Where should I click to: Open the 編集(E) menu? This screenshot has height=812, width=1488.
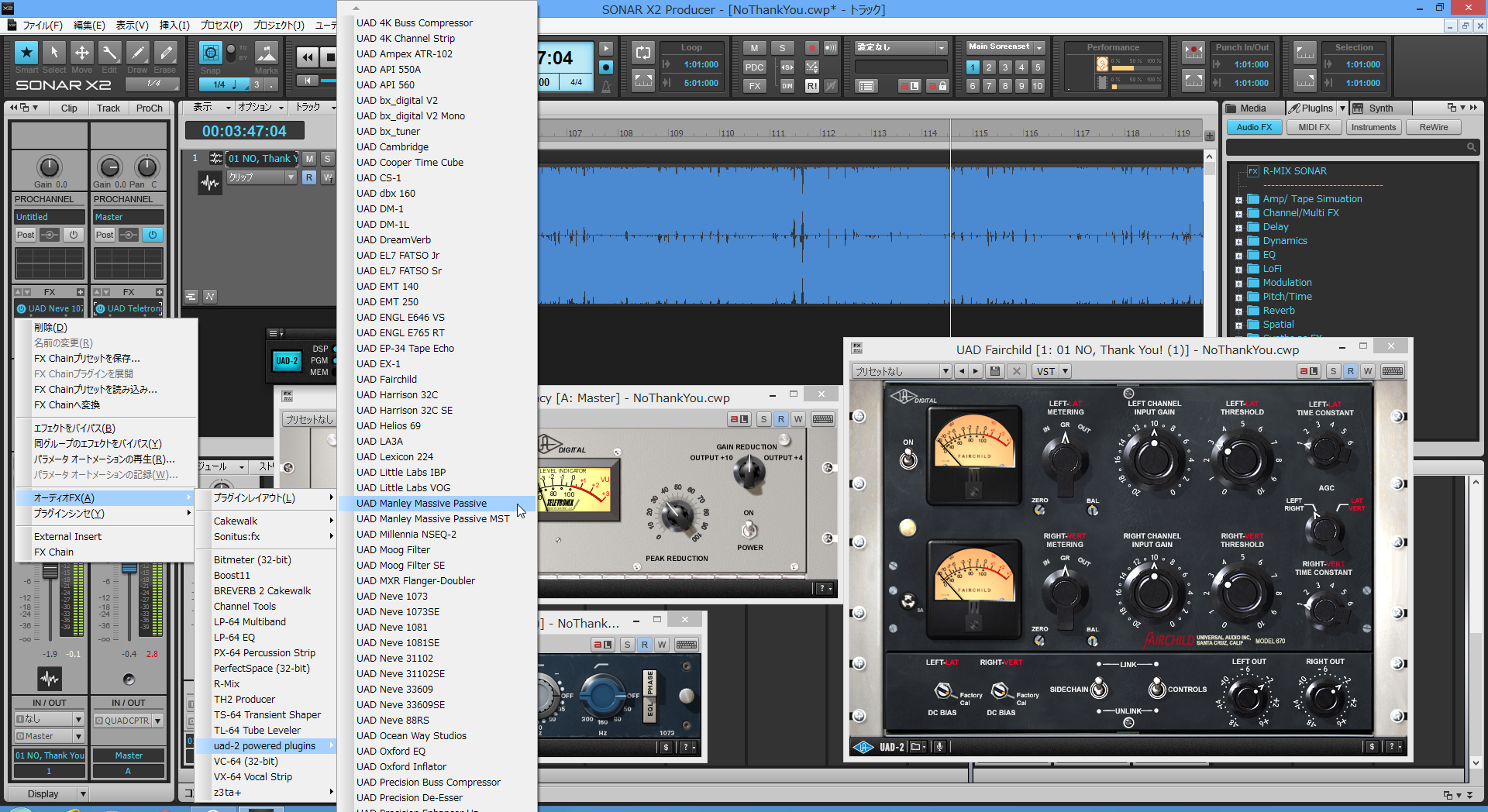click(88, 25)
